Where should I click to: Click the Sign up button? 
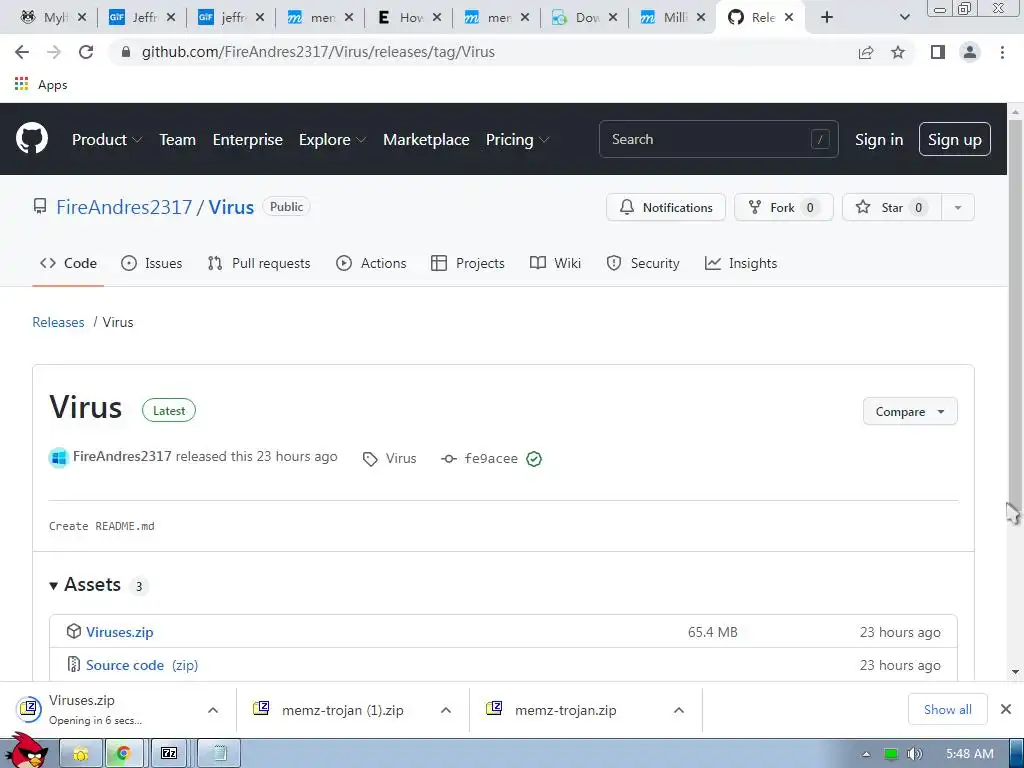pyautogui.click(x=955, y=139)
